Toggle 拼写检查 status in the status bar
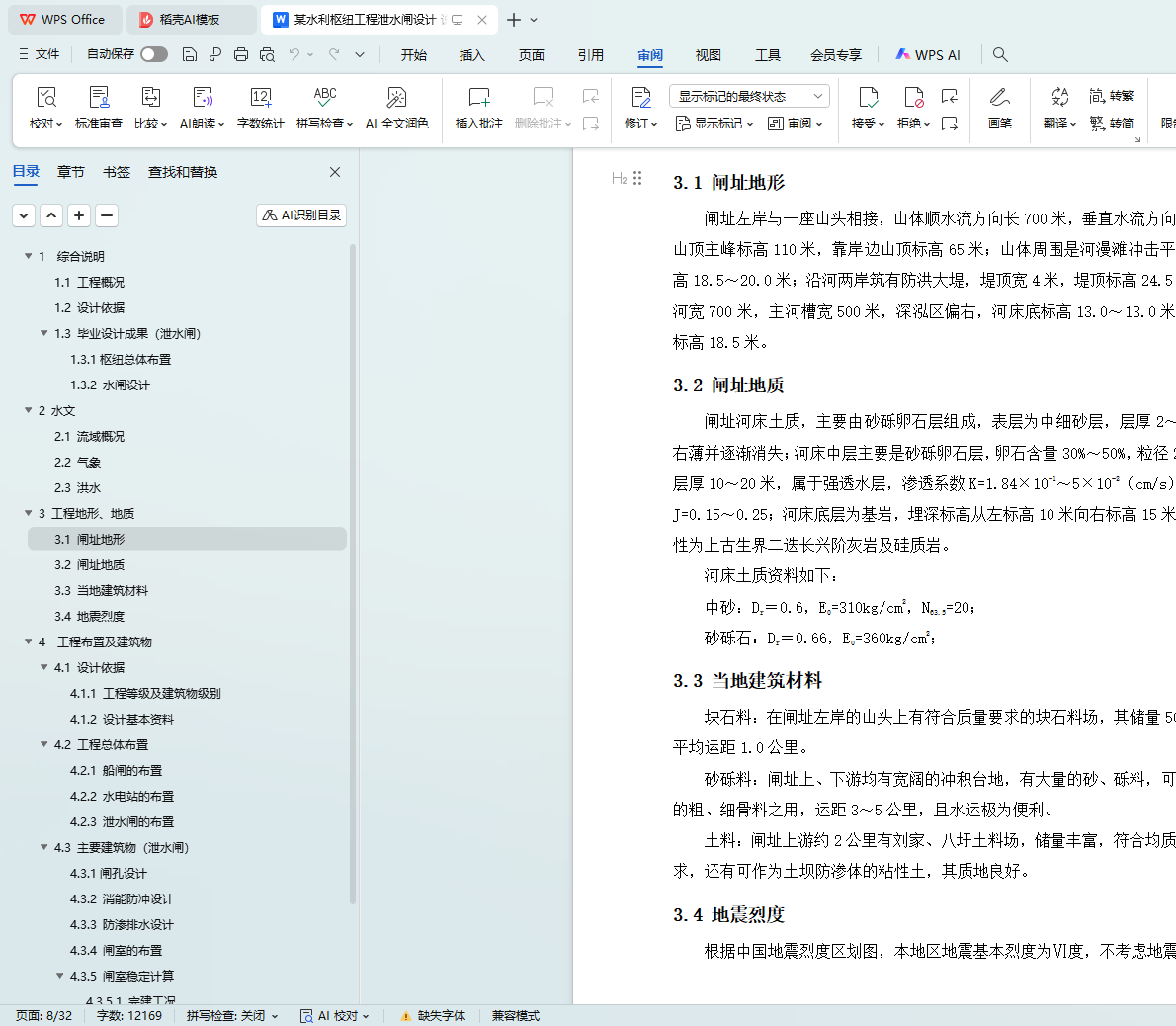The width and height of the screenshot is (1176, 1026). [231, 1016]
